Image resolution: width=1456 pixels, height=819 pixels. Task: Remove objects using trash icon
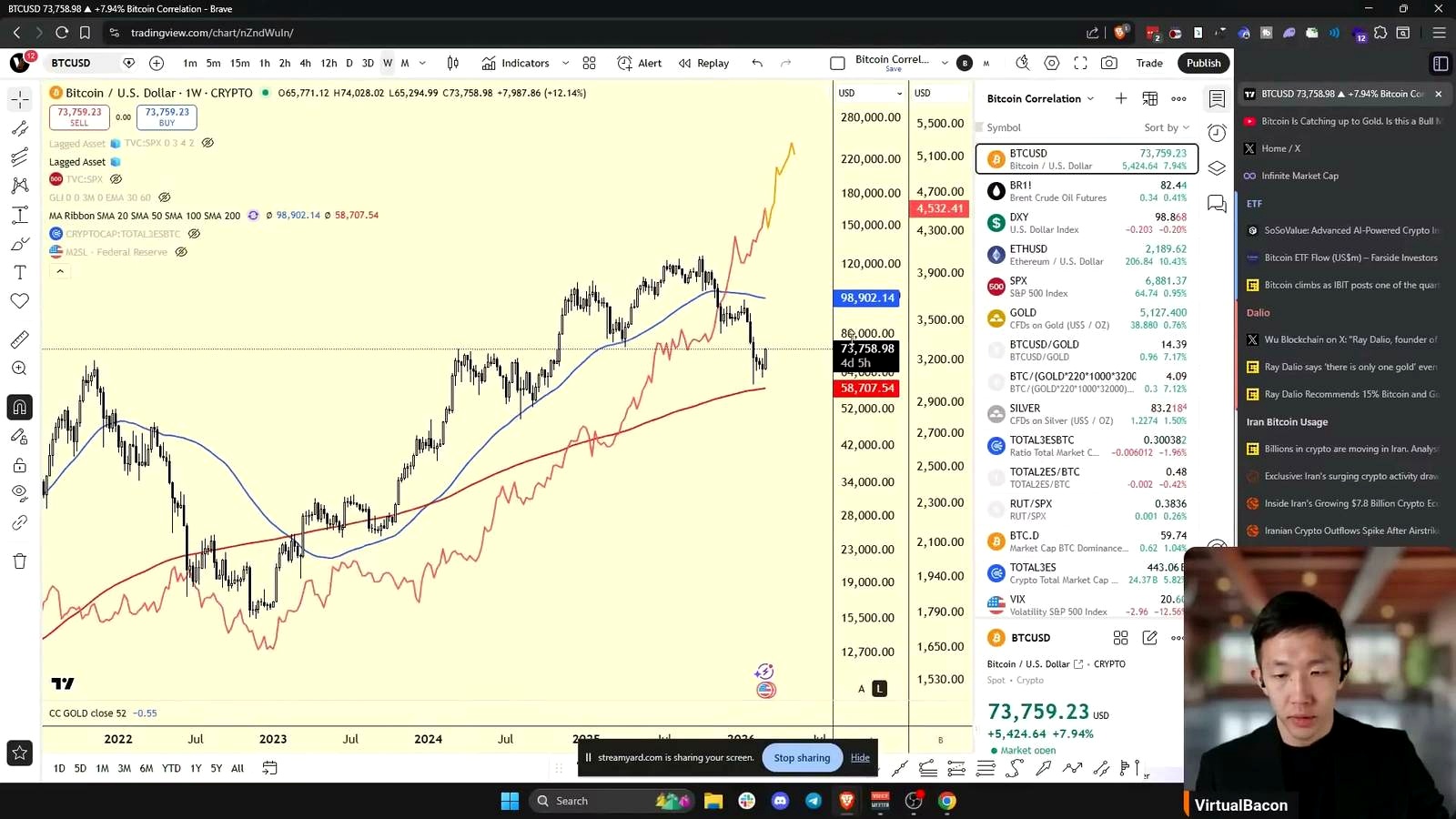pyautogui.click(x=20, y=561)
